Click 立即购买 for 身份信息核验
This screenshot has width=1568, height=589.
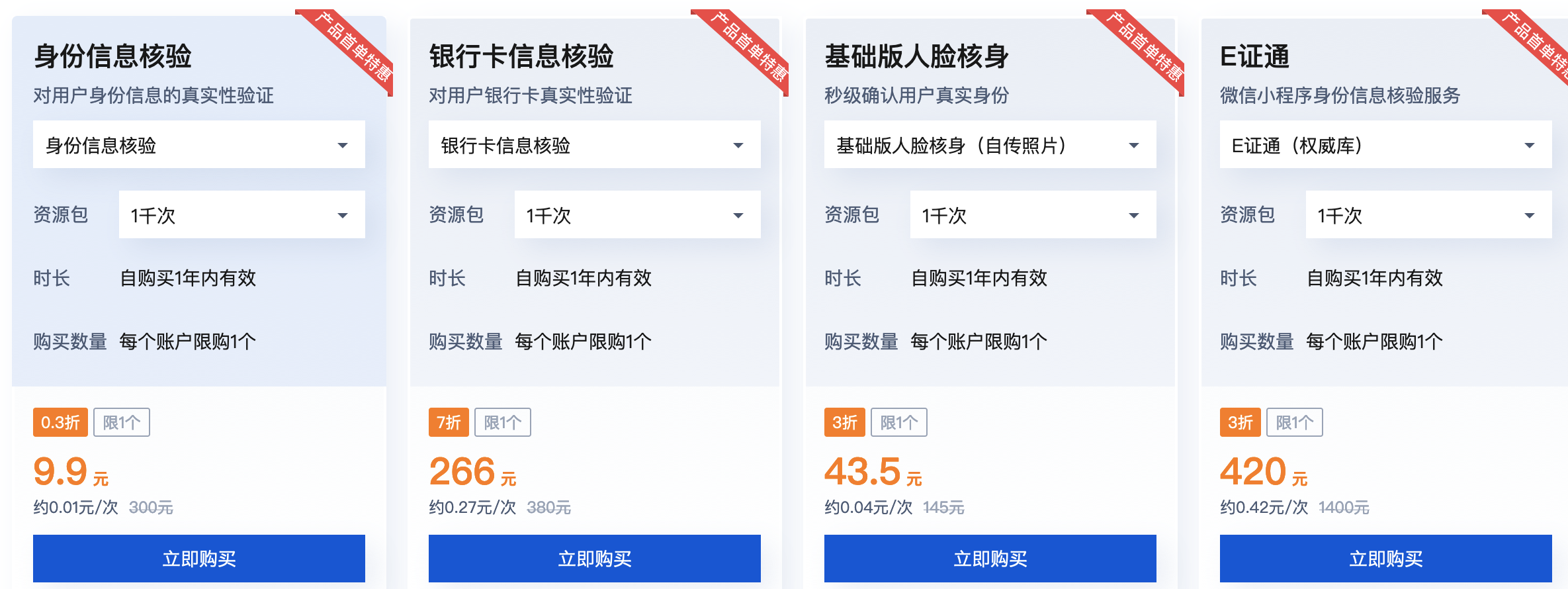(198, 558)
